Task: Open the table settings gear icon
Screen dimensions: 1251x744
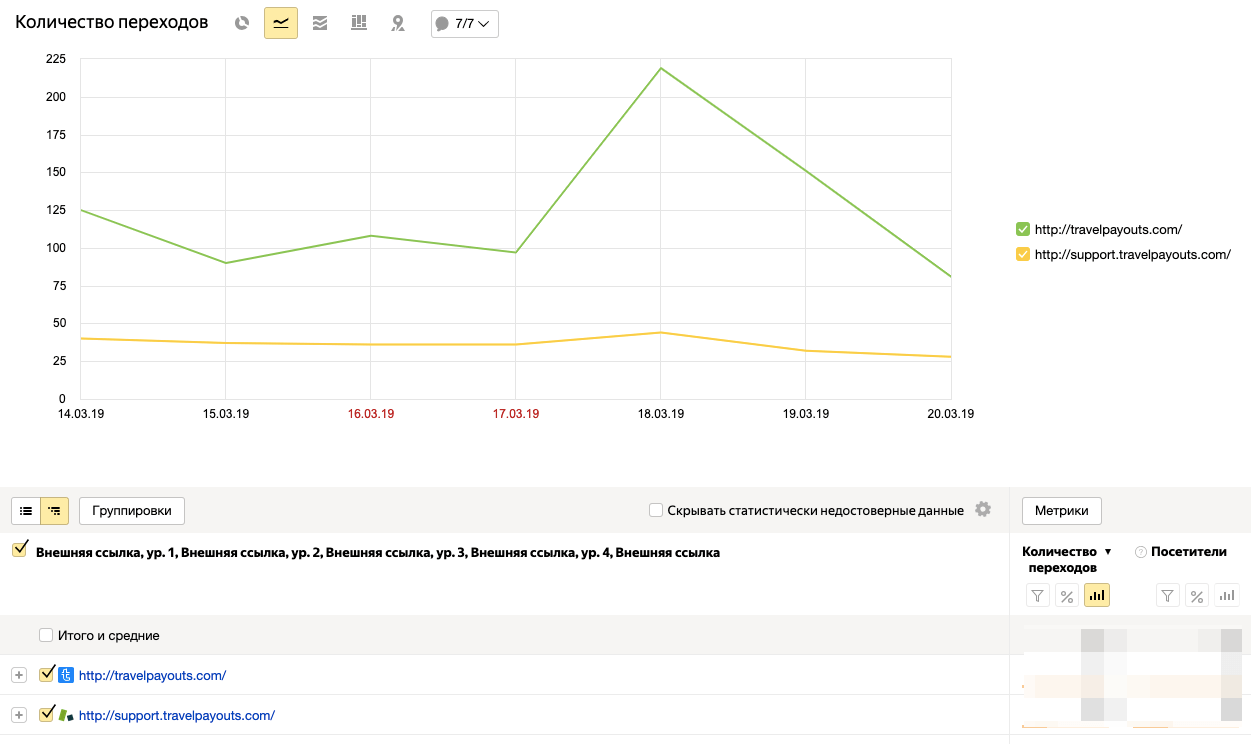Action: tap(983, 510)
